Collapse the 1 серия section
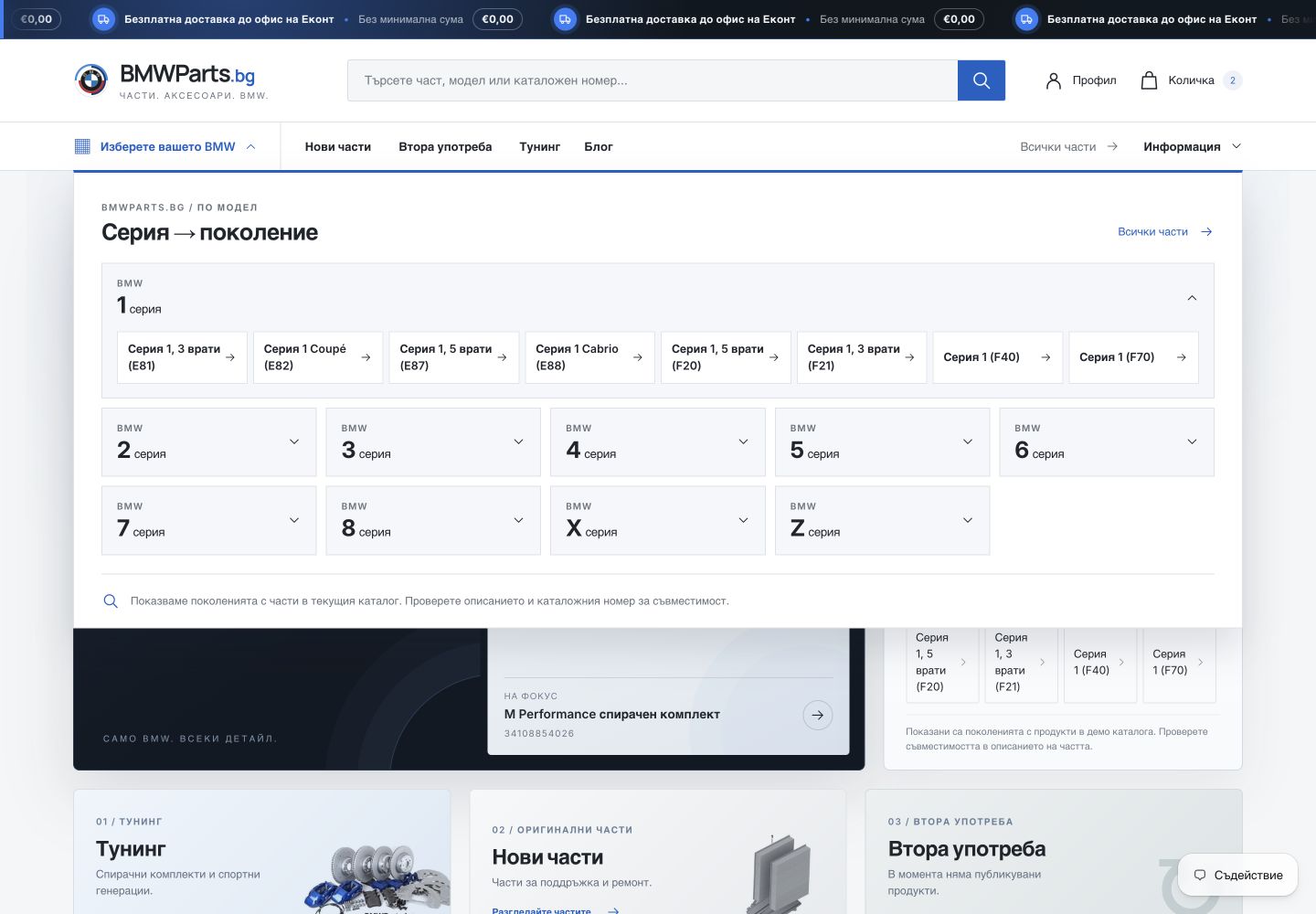The width and height of the screenshot is (1316, 914). coord(1192,298)
